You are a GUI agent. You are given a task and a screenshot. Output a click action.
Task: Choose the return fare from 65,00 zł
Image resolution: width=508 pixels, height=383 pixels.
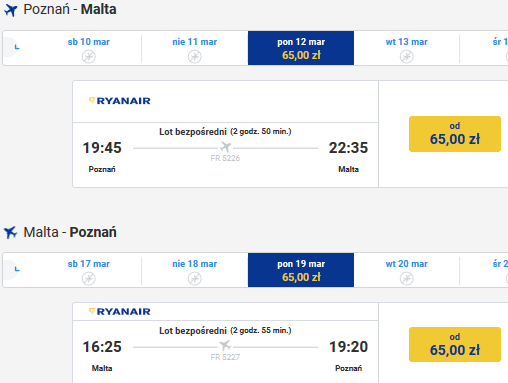tap(455, 344)
